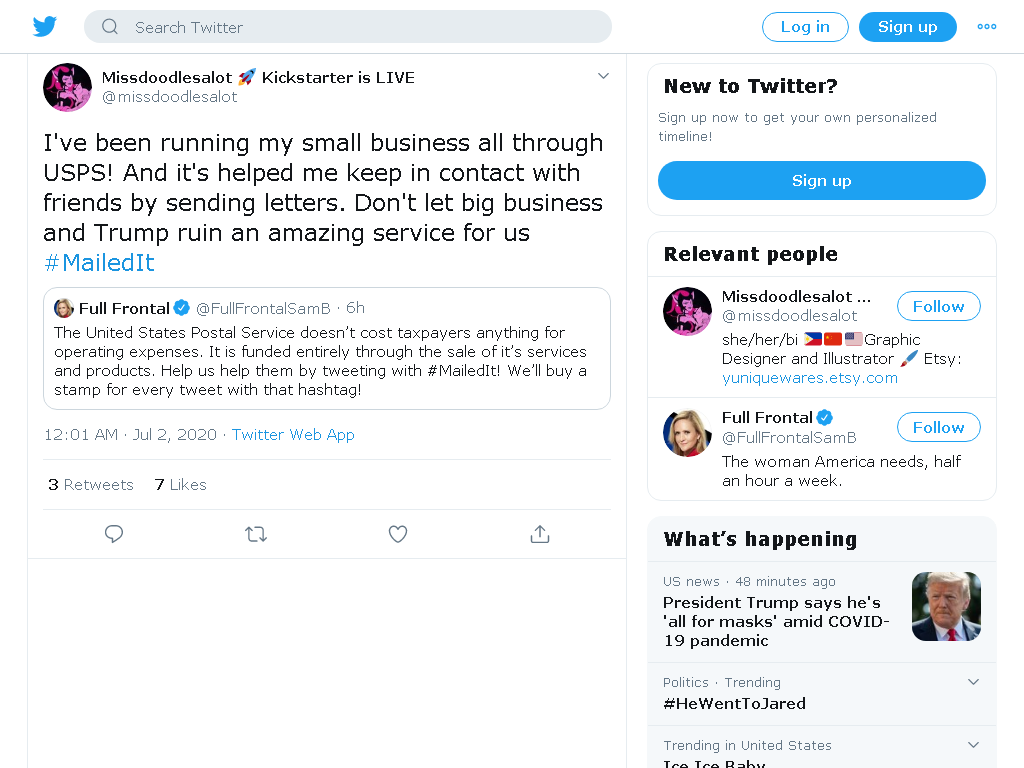Follow Missdoodlesalot in Relevant people
The image size is (1024, 768).
click(938, 306)
